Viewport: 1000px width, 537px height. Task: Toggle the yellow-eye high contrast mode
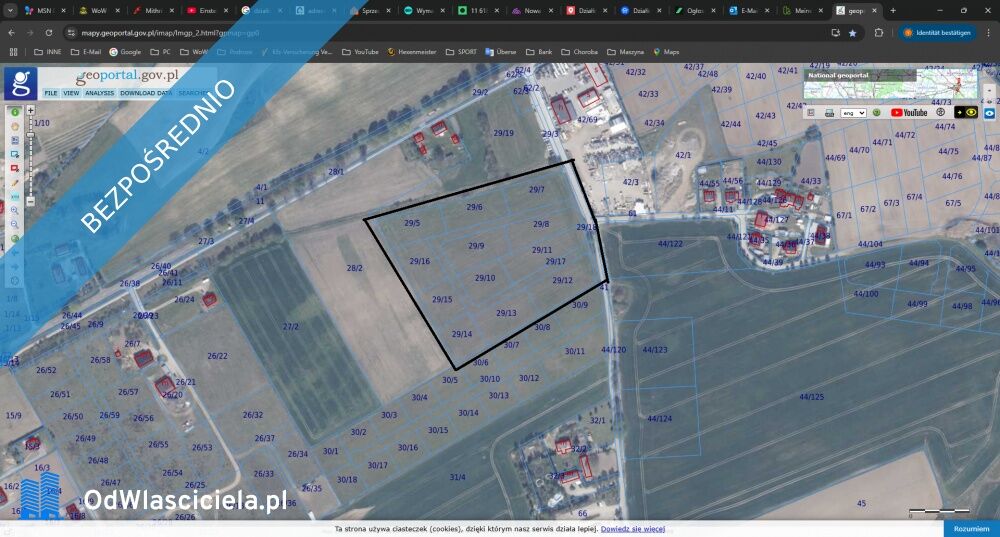pyautogui.click(x=966, y=113)
